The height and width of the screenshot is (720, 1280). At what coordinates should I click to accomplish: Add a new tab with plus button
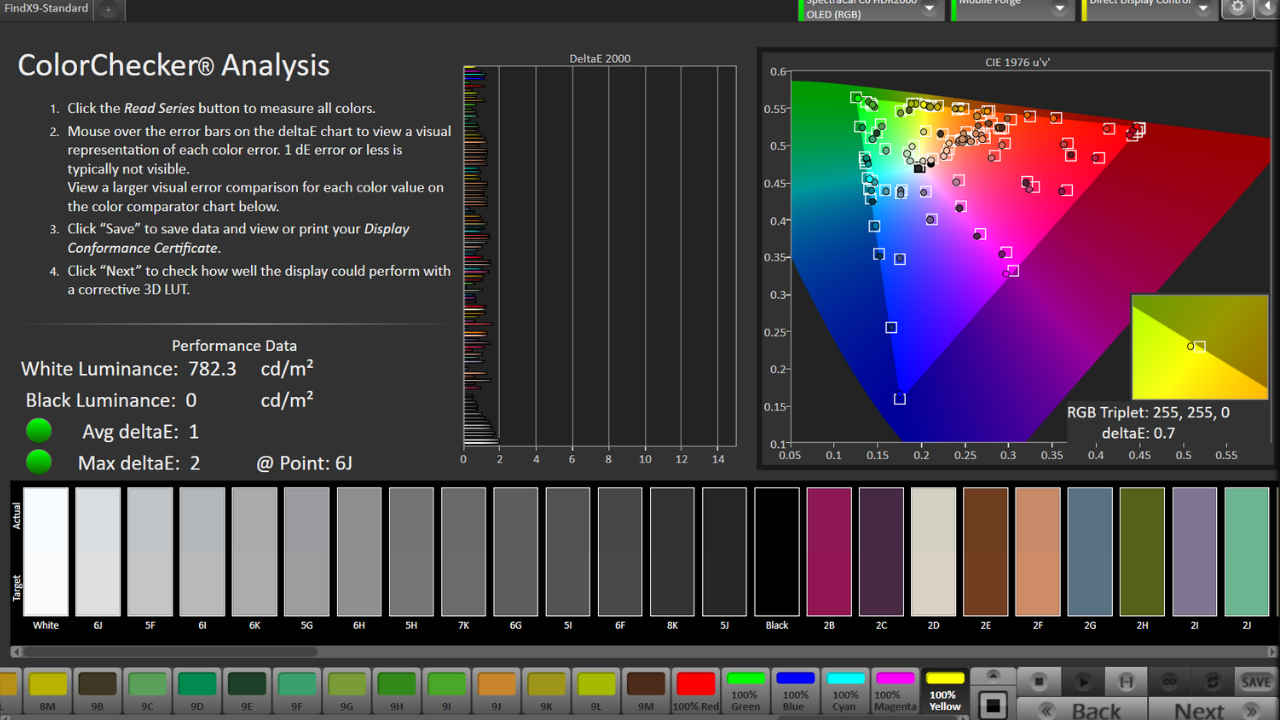(x=108, y=9)
